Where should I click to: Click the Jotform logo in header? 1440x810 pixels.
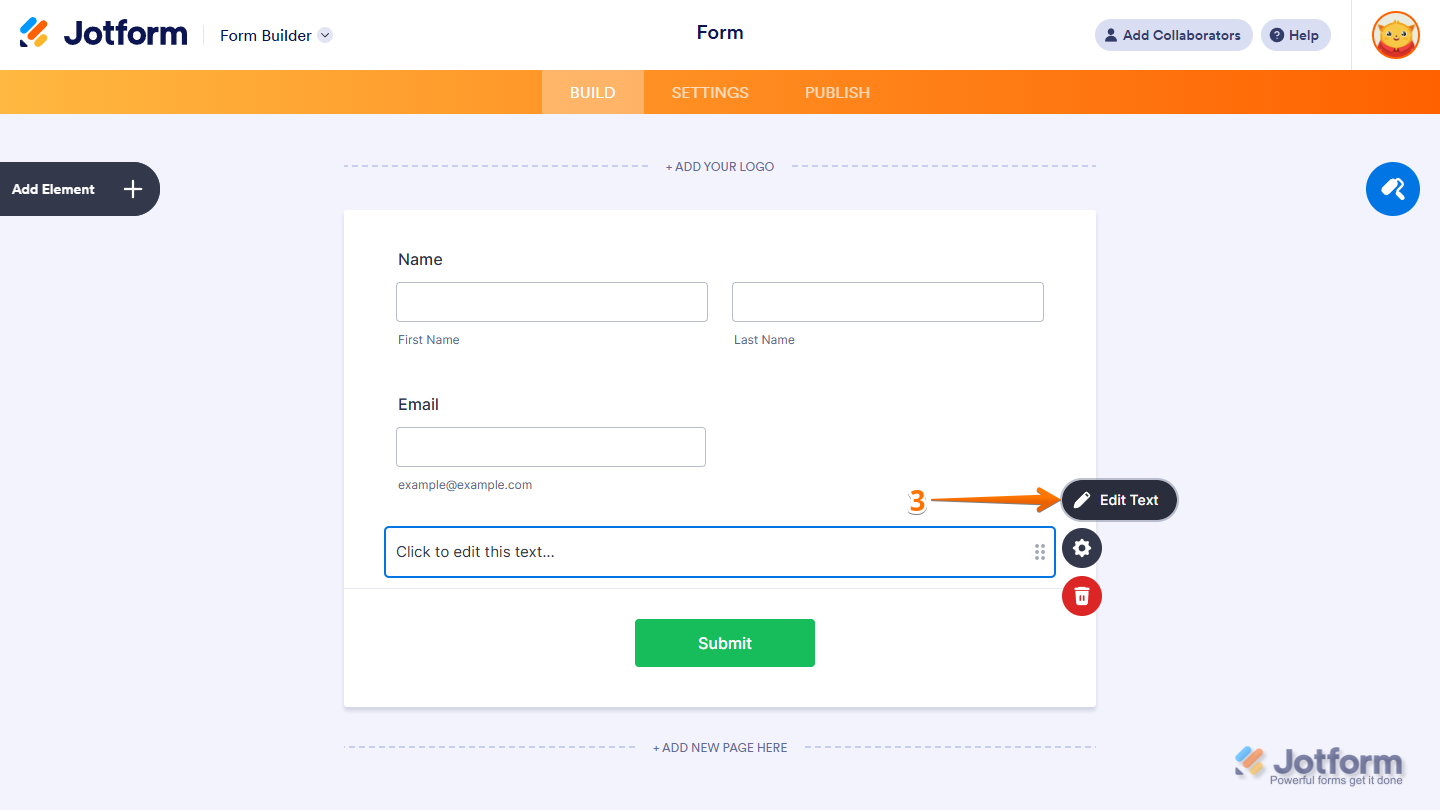(x=104, y=34)
